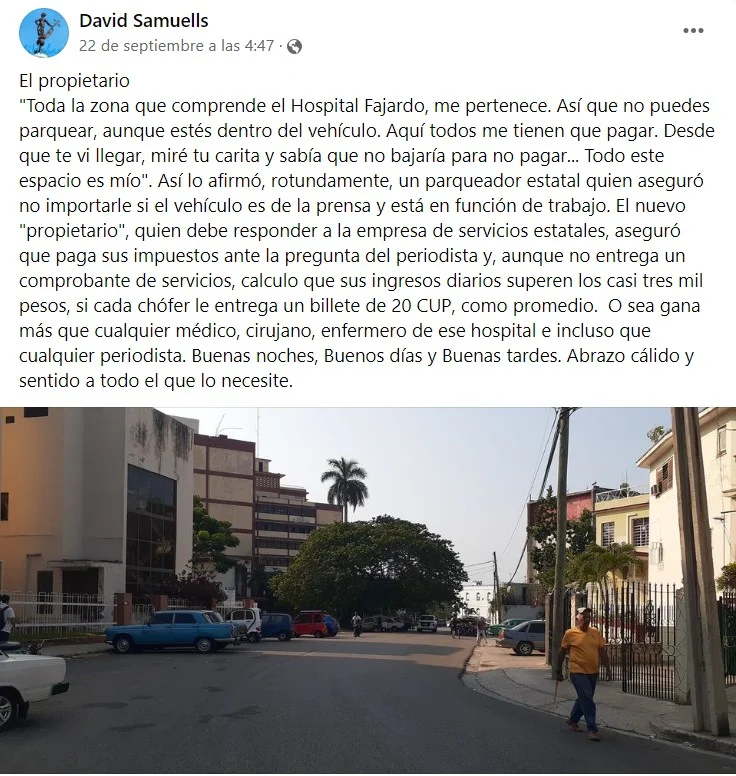Open the post's 22 de septiembre timestamp link
Viewport: 736px width, 776px height.
176,46
